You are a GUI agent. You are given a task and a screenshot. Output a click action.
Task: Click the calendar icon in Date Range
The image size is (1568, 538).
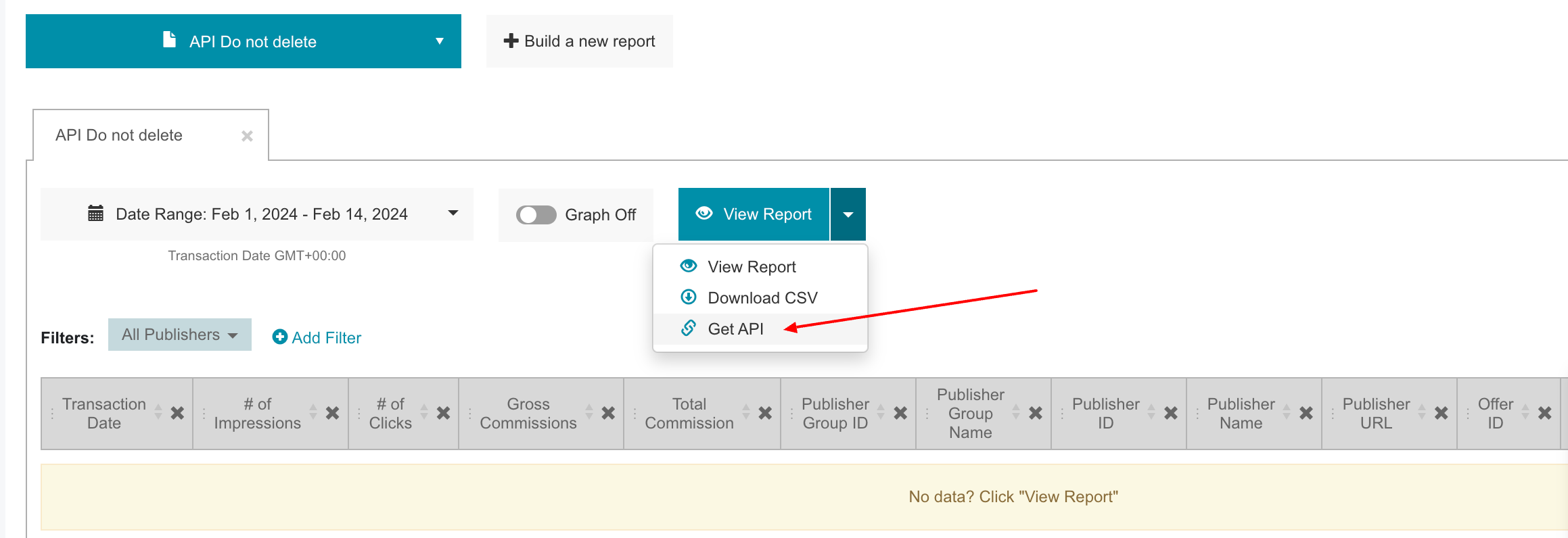point(95,214)
